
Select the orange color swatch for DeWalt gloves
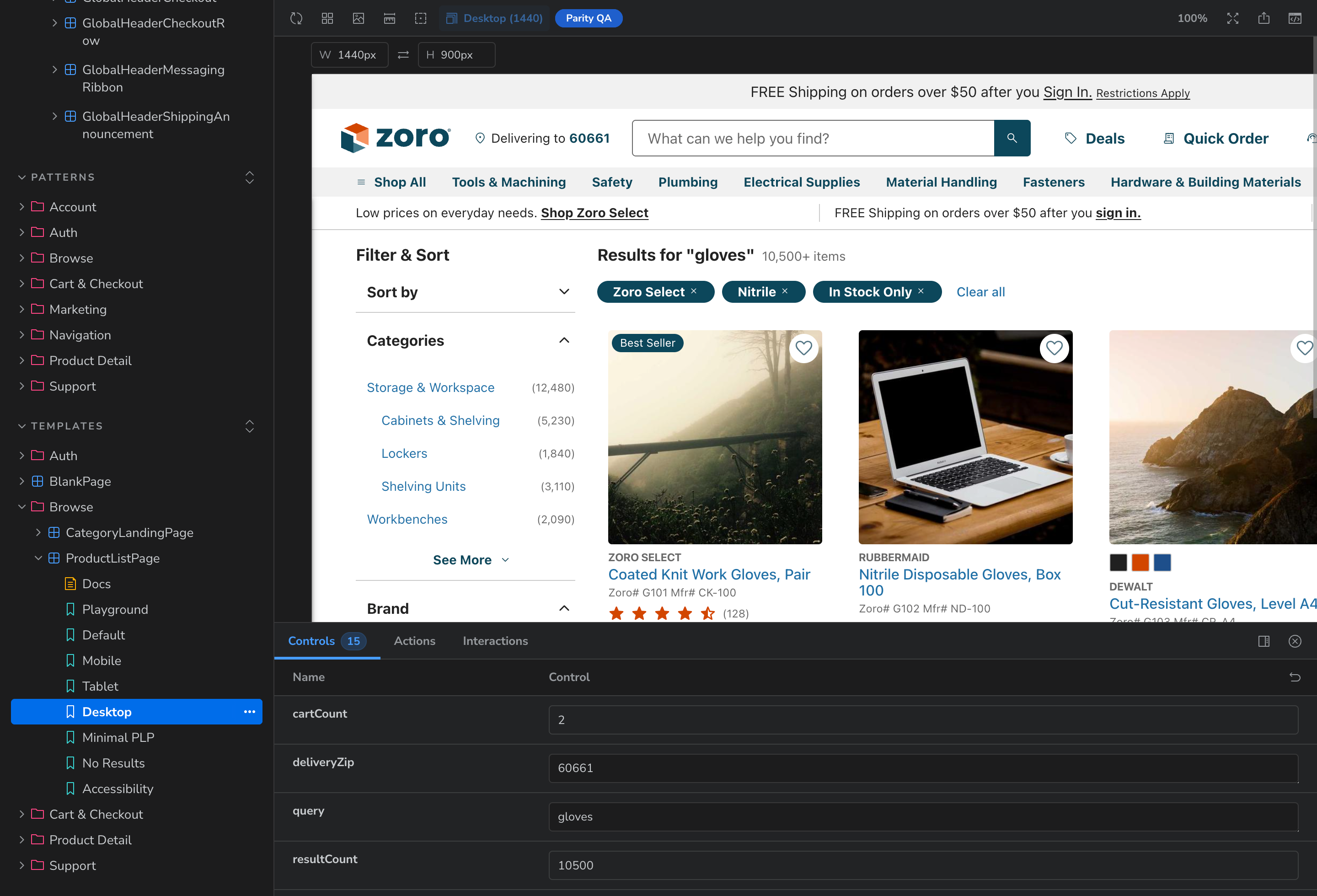1140,562
